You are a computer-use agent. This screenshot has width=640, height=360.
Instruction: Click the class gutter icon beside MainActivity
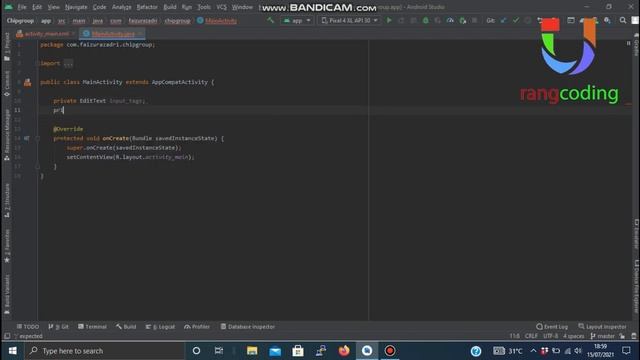[x=27, y=82]
